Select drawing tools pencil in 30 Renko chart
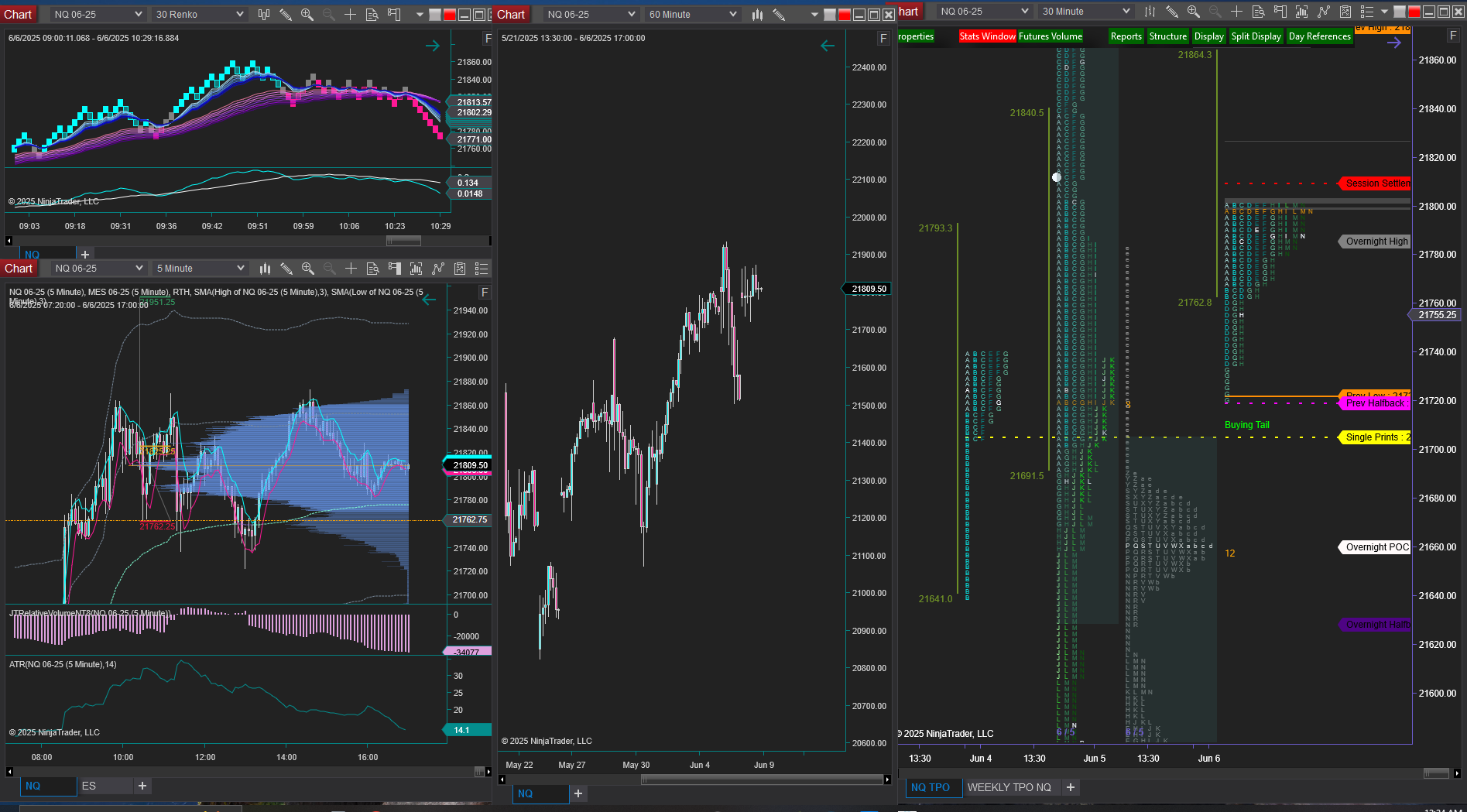This screenshot has width=1467, height=812. tap(286, 14)
